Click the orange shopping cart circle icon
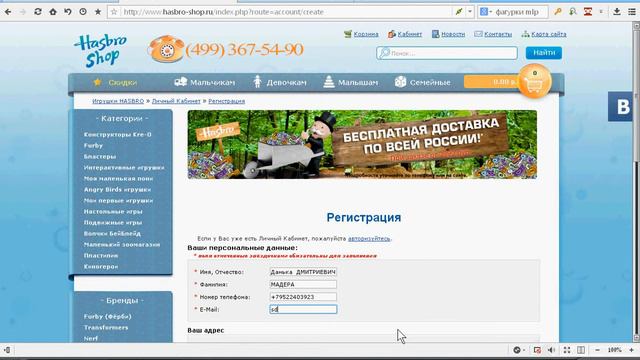The height and width of the screenshot is (360, 640). [x=534, y=81]
